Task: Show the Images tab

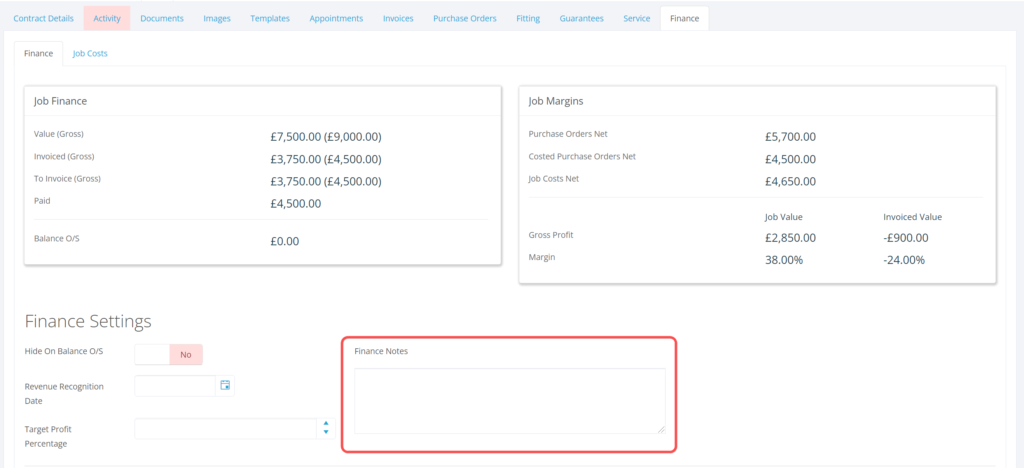Action: click(x=217, y=18)
